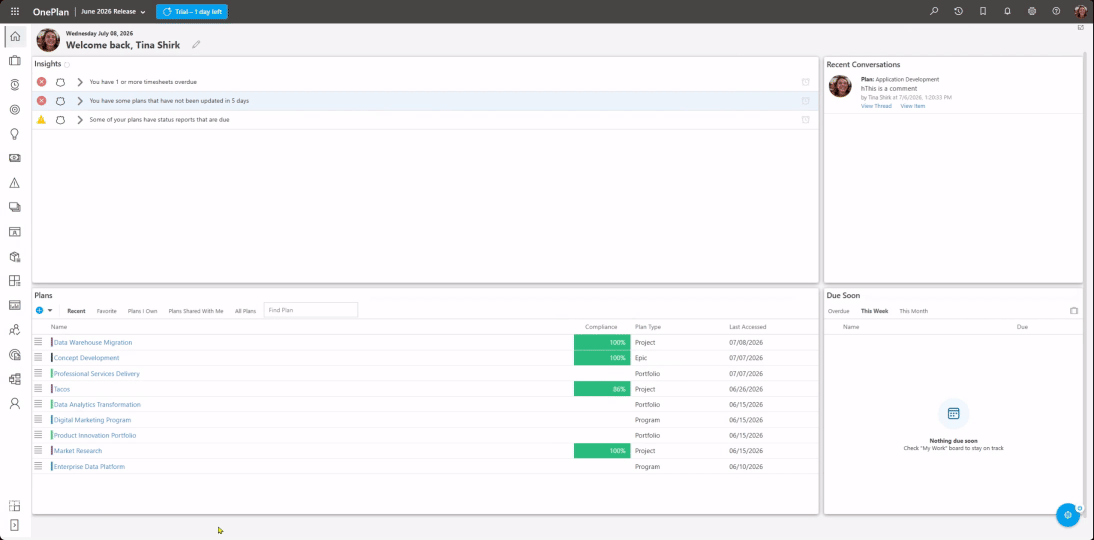Open the row menu for Market Research
The height and width of the screenshot is (540, 1094).
point(38,451)
